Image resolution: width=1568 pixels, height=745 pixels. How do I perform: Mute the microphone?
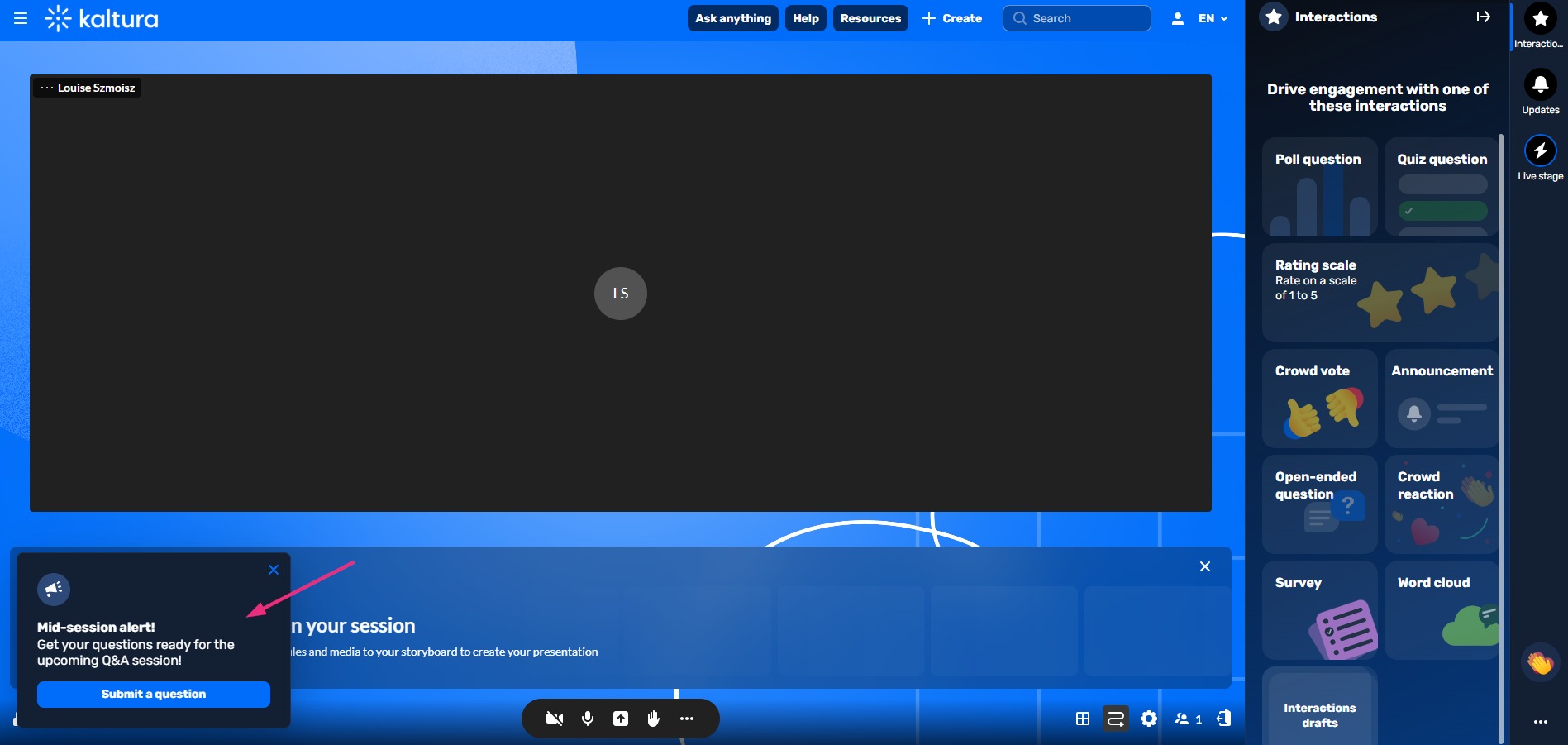point(588,719)
